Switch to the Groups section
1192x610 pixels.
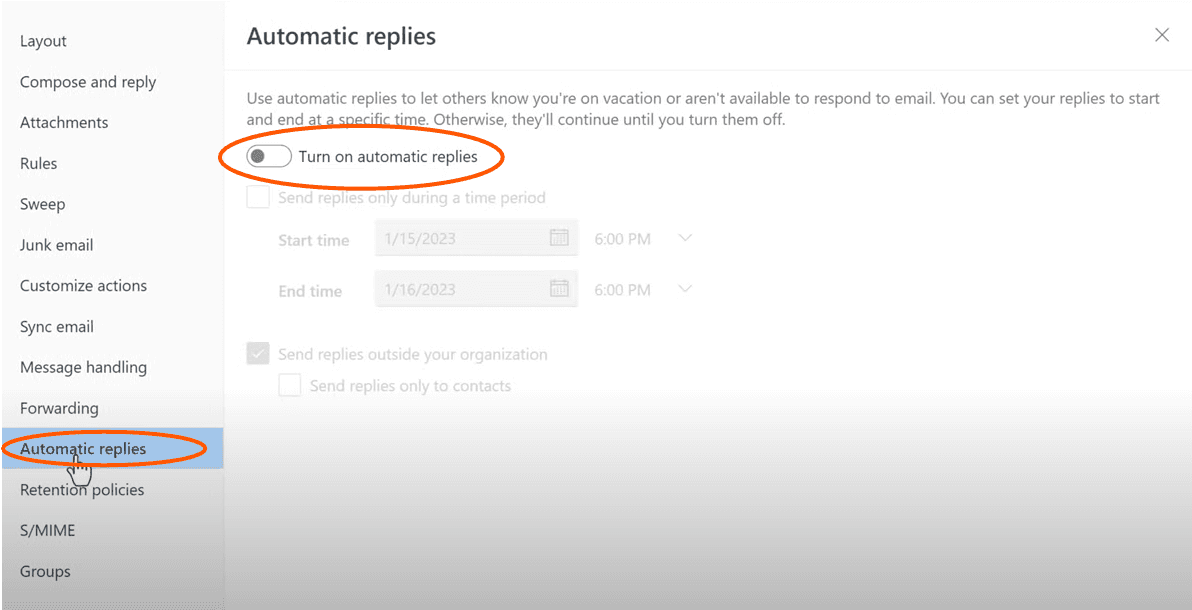[x=45, y=571]
